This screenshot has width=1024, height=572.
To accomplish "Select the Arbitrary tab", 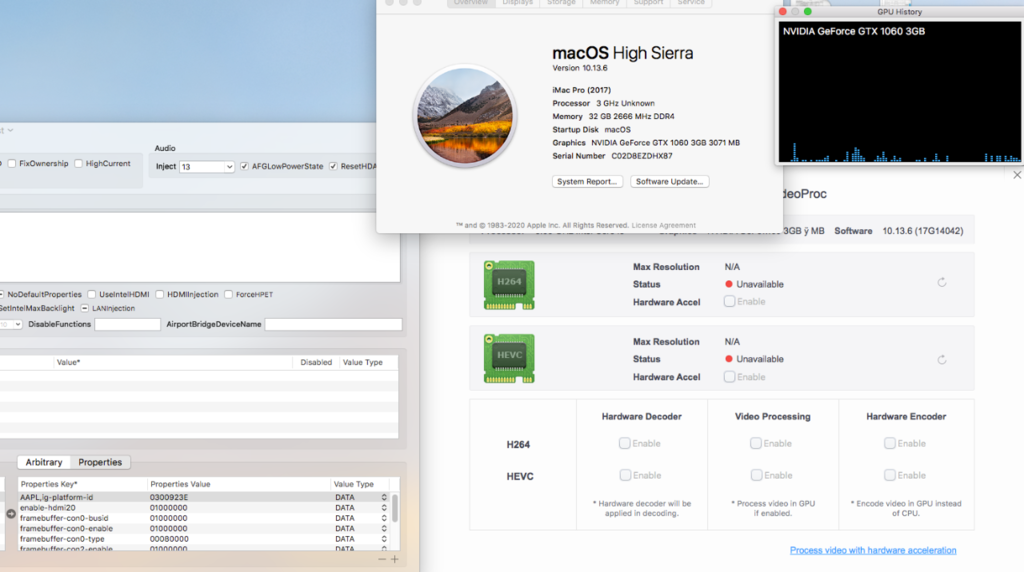I will (x=44, y=462).
